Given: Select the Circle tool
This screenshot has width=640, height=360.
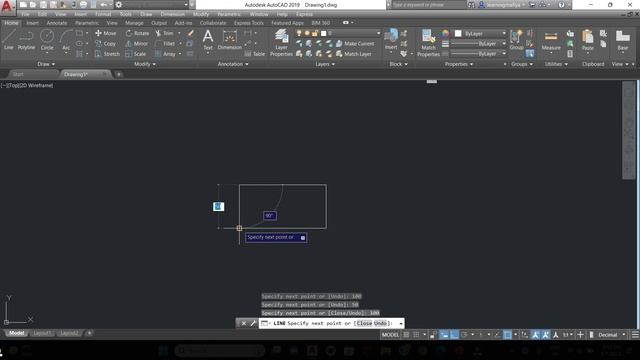Looking at the screenshot, I should tap(47, 40).
